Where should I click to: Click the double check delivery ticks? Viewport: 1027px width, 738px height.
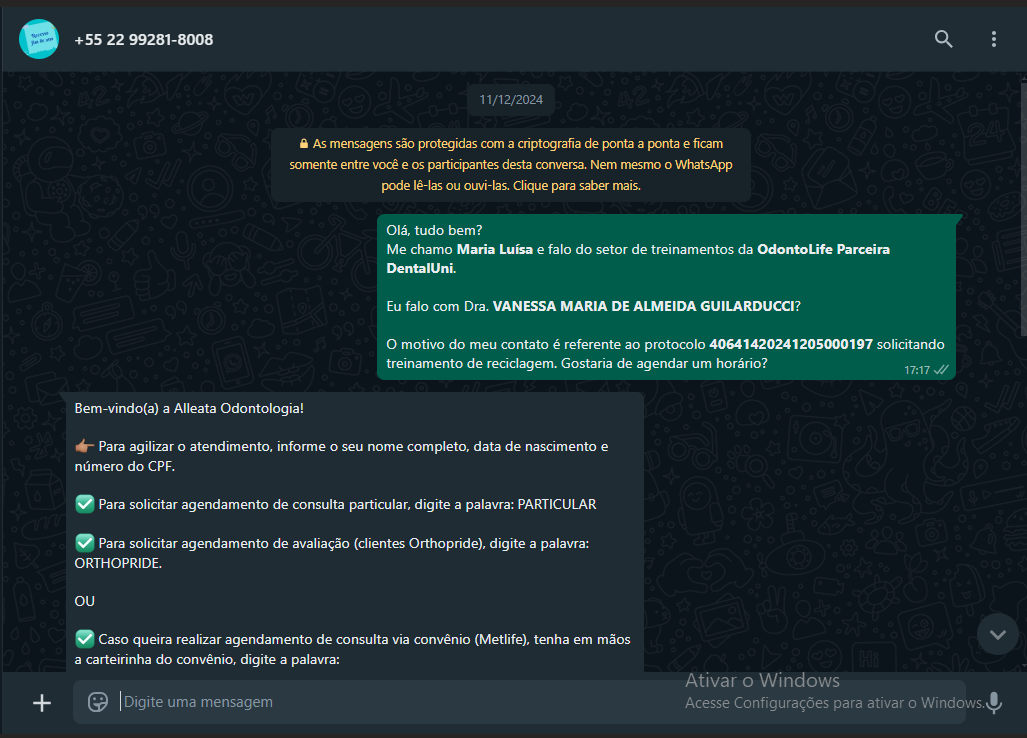[x=941, y=370]
